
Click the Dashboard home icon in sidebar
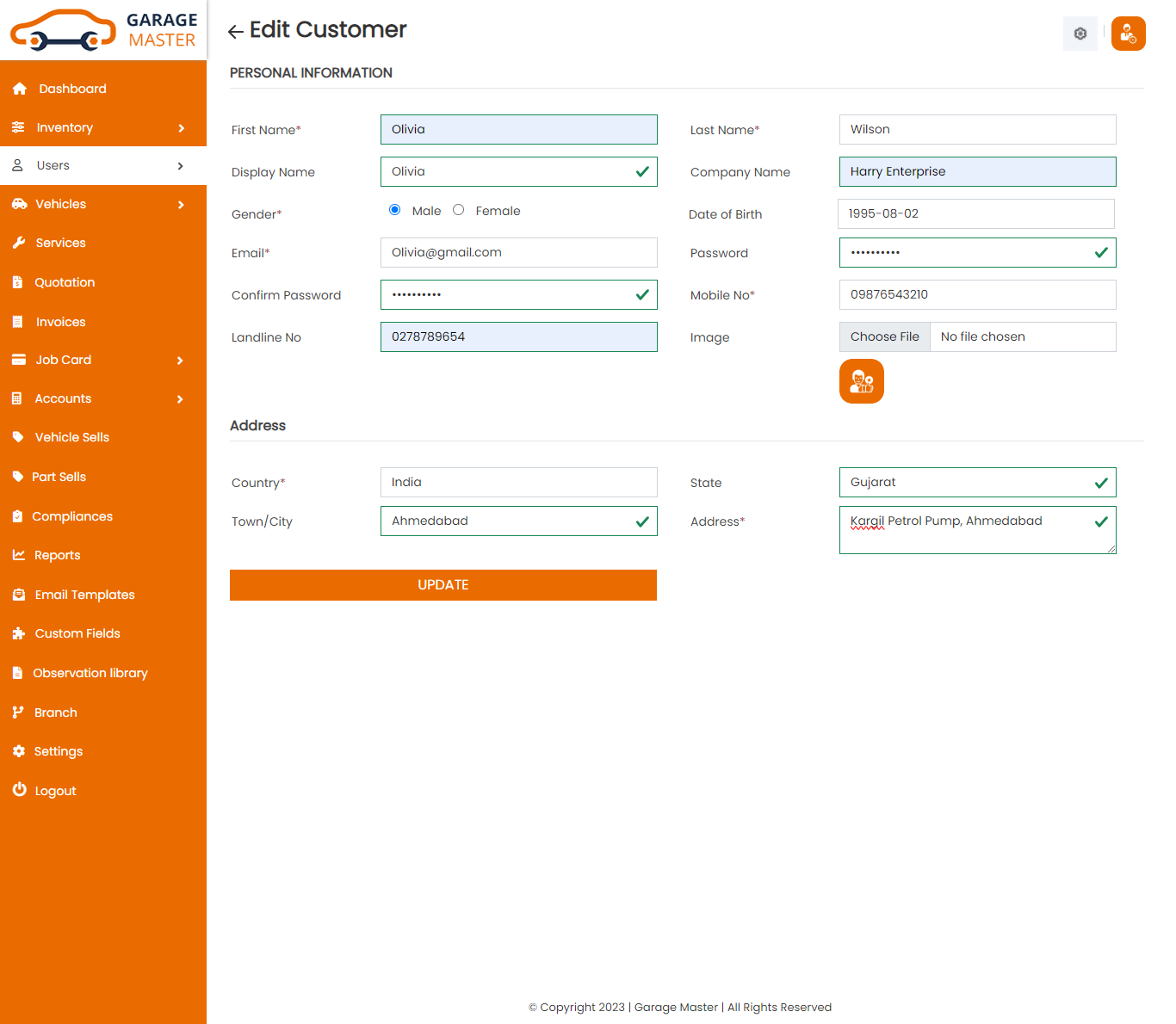pyautogui.click(x=19, y=89)
